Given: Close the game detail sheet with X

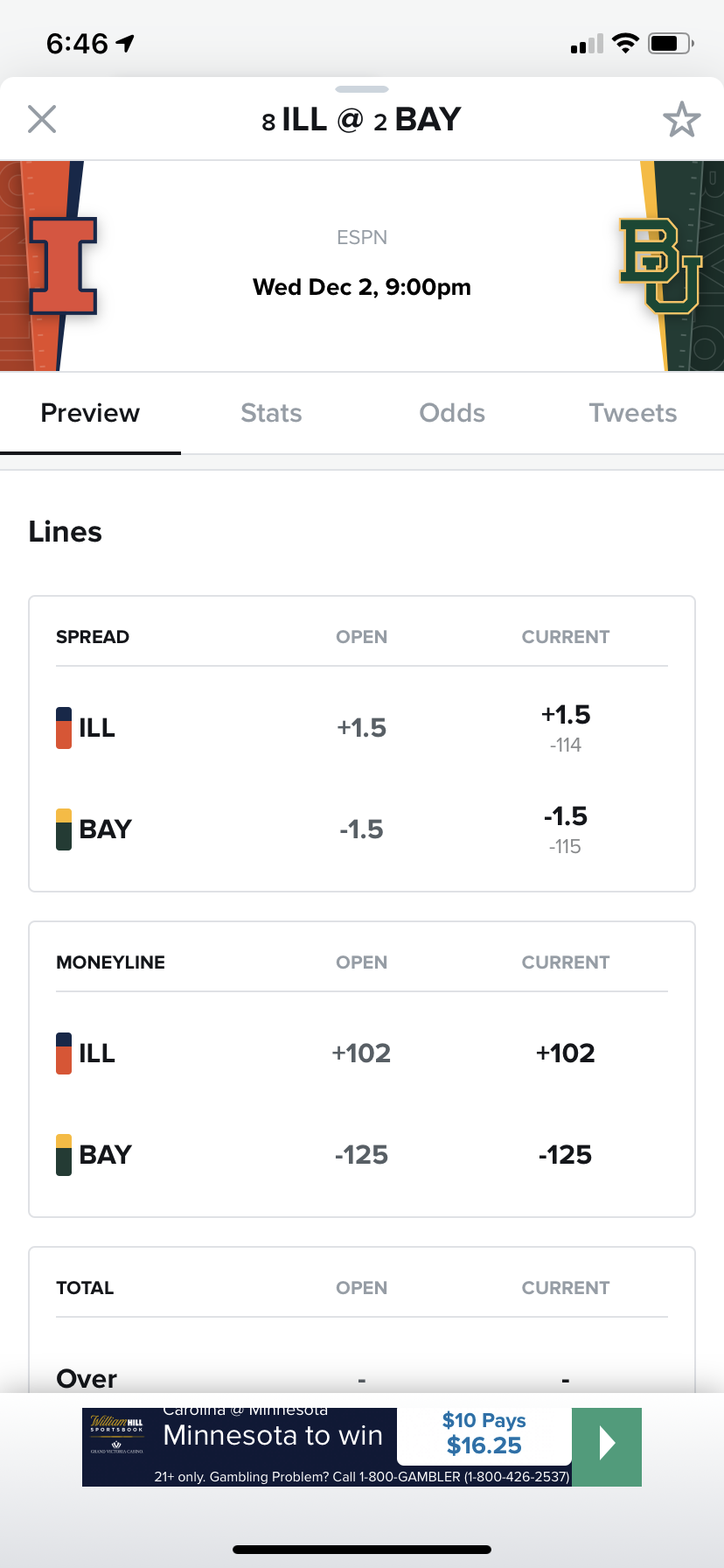Looking at the screenshot, I should coord(42,119).
